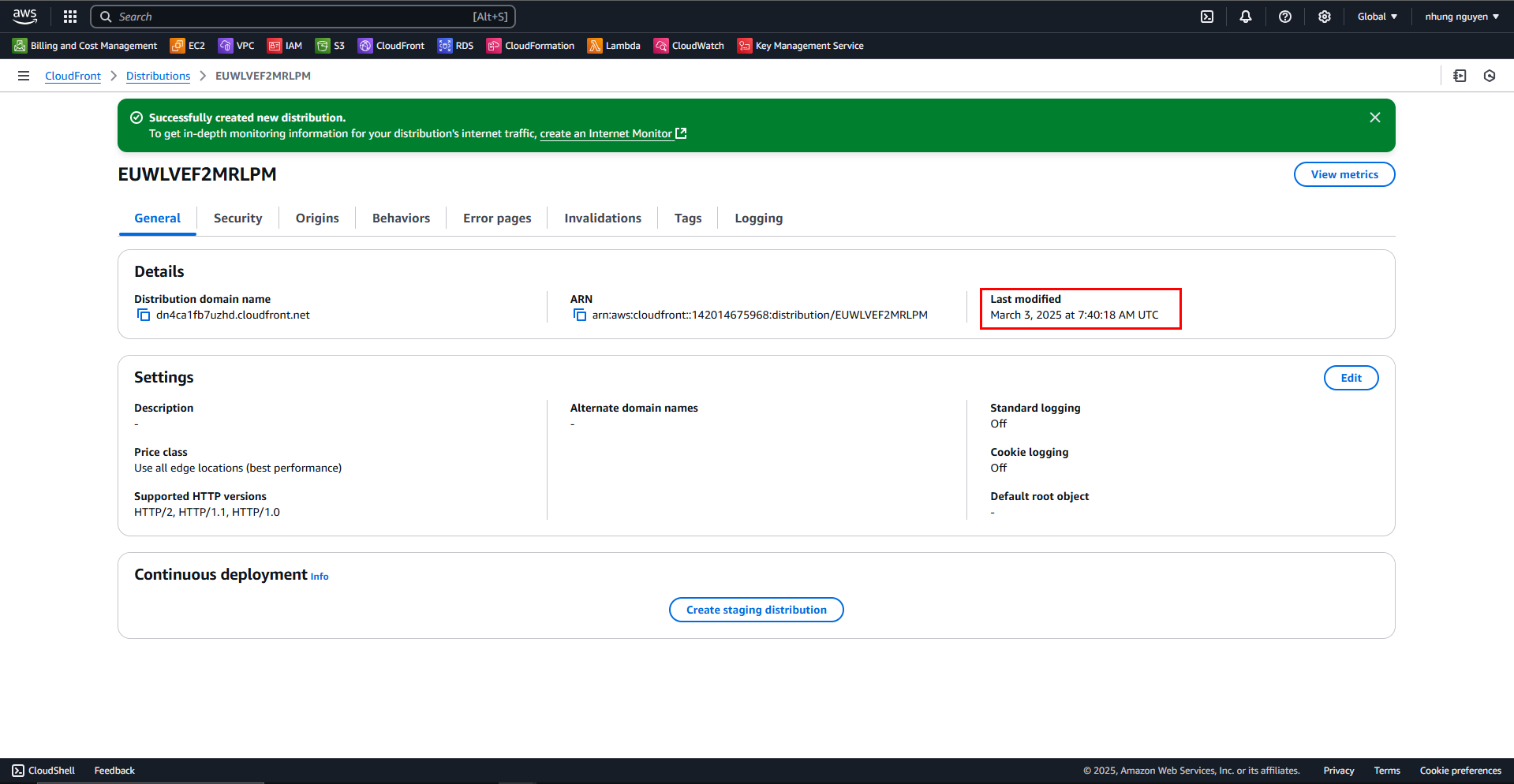Open Continuous deployment Info link

pos(320,577)
